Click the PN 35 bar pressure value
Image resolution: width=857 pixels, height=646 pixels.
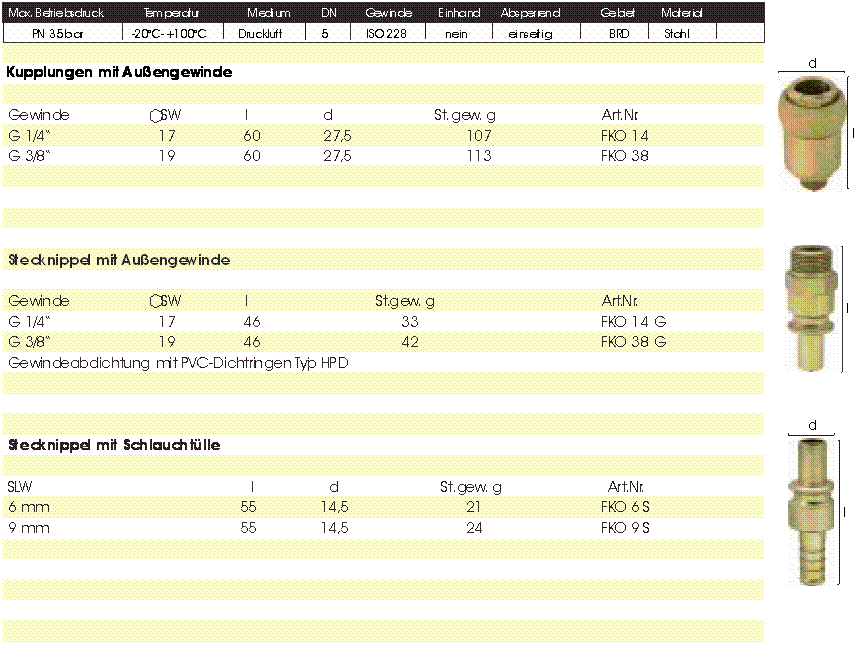click(57, 33)
